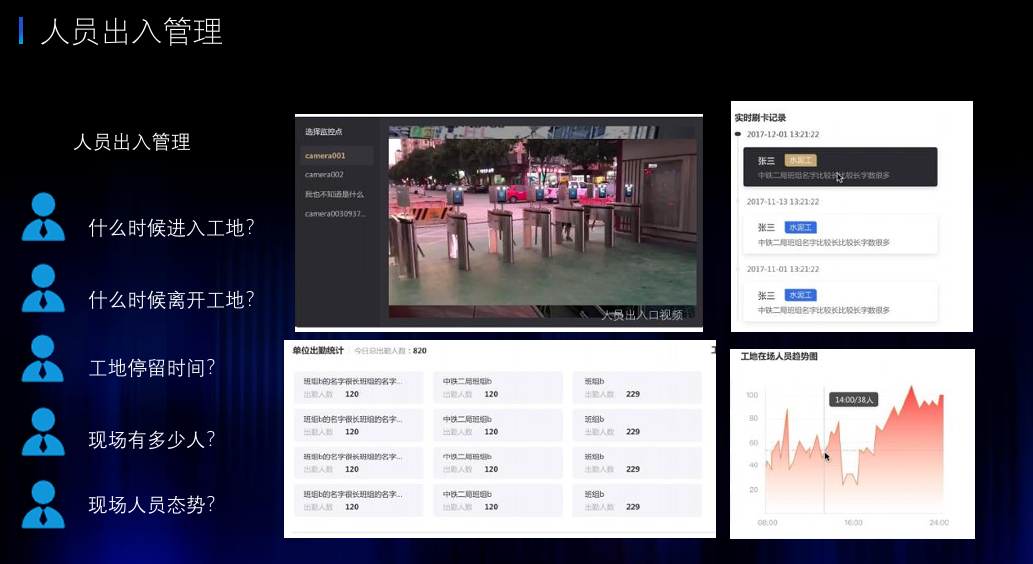Click the 24:00 label on the chart axis
Screen dimensions: 1033x564
[x=939, y=522]
